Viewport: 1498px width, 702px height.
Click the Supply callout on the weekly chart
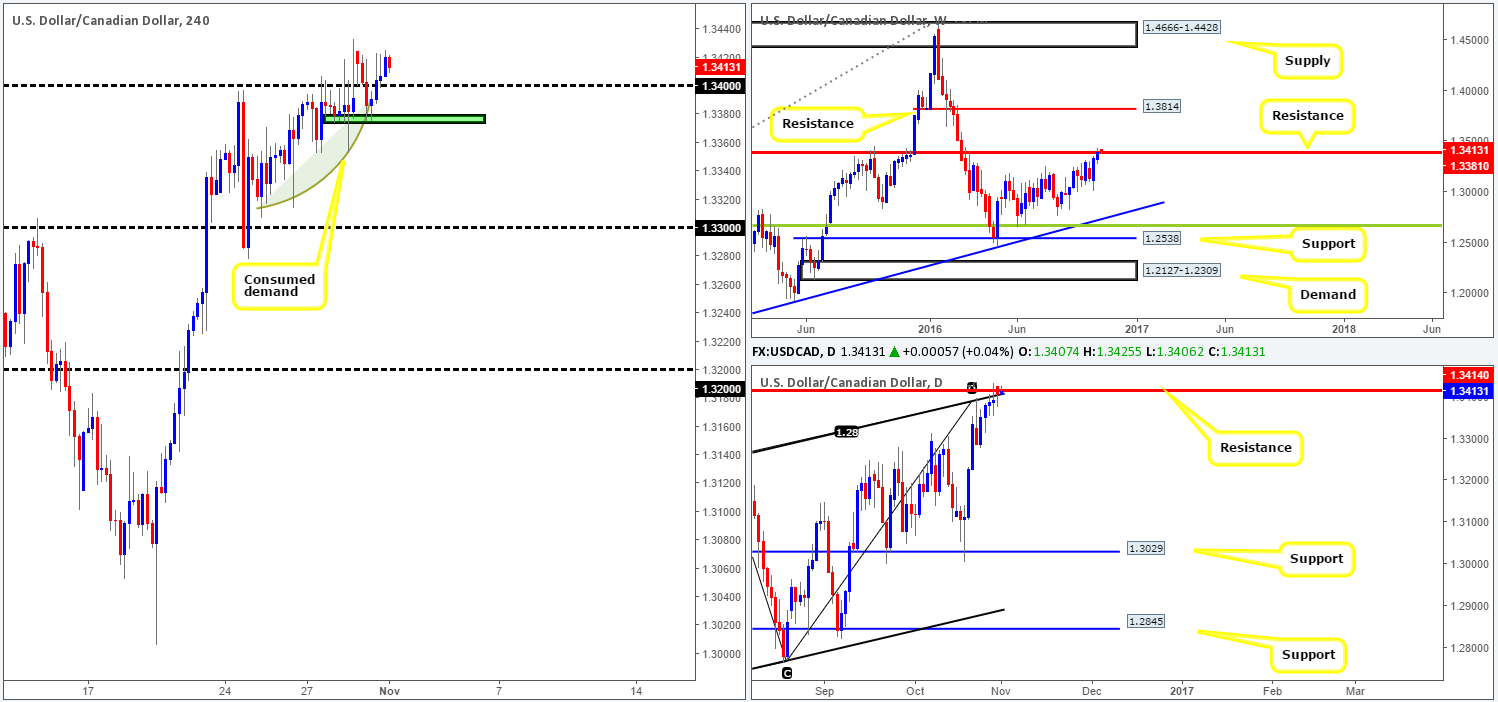(x=1308, y=61)
